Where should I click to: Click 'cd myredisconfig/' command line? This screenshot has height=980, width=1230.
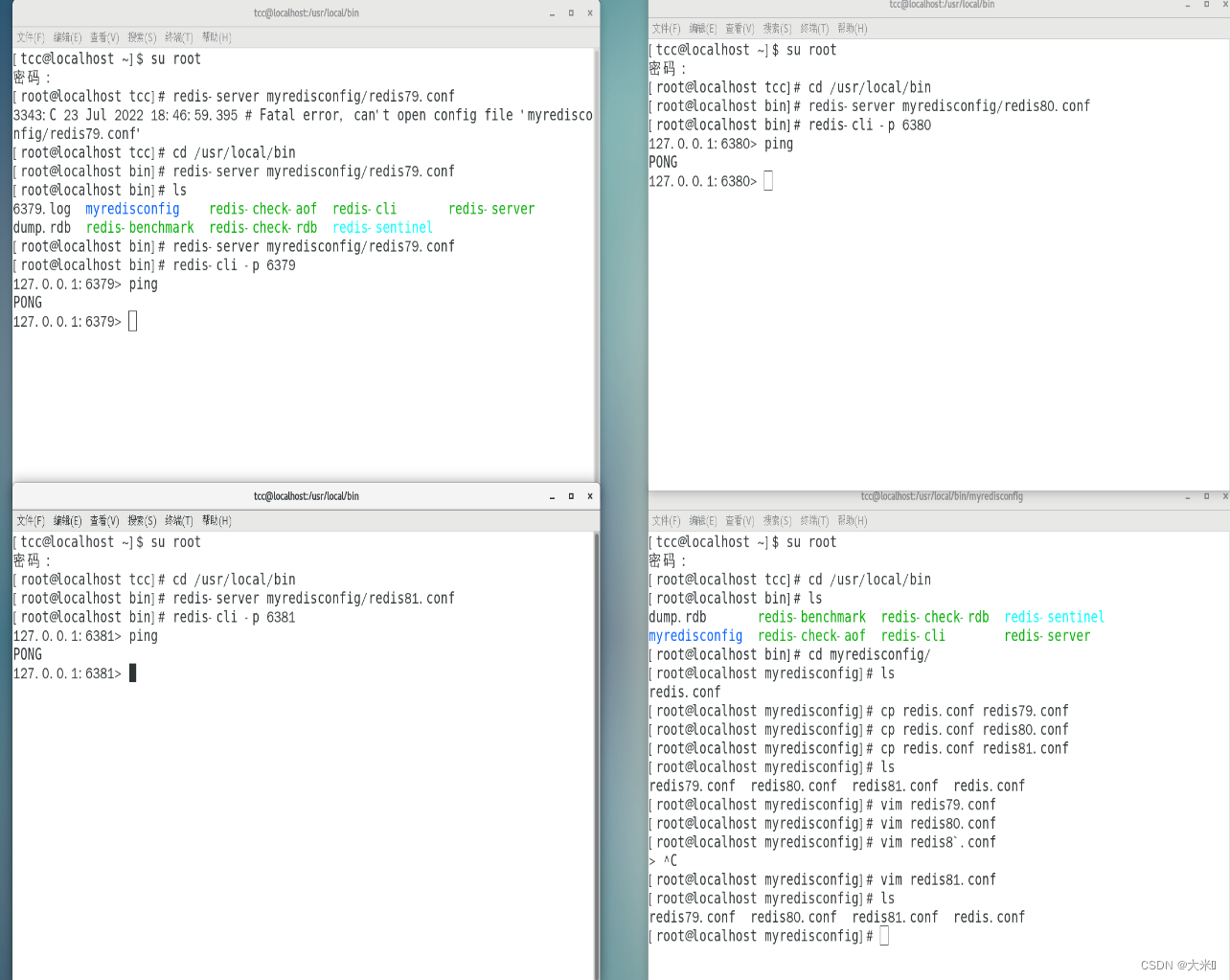789,655
